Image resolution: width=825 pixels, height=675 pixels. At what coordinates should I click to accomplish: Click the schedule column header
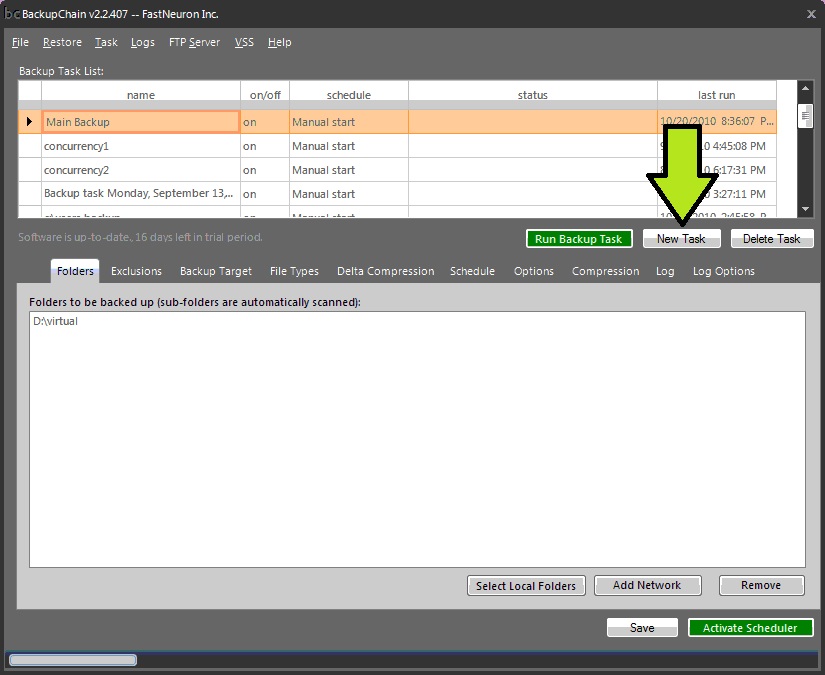pyautogui.click(x=348, y=95)
